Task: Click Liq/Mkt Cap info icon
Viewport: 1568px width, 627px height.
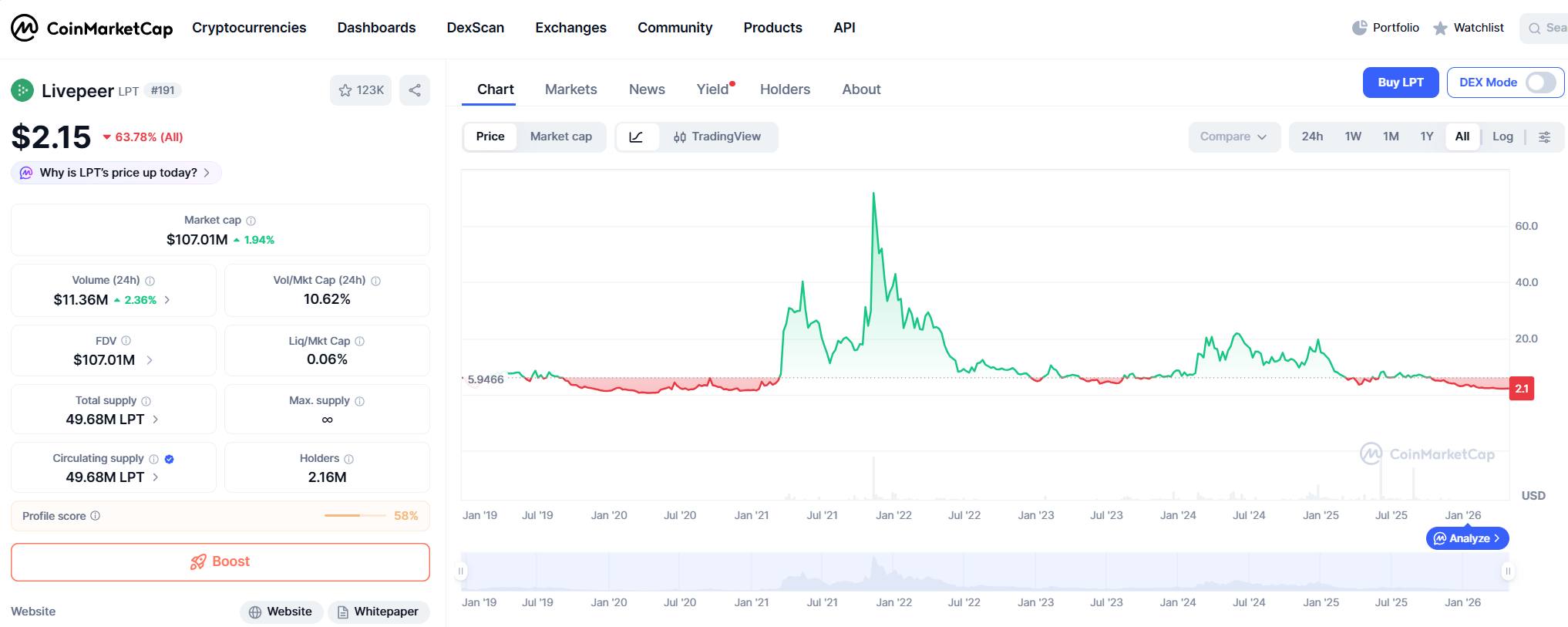Action: pos(360,341)
